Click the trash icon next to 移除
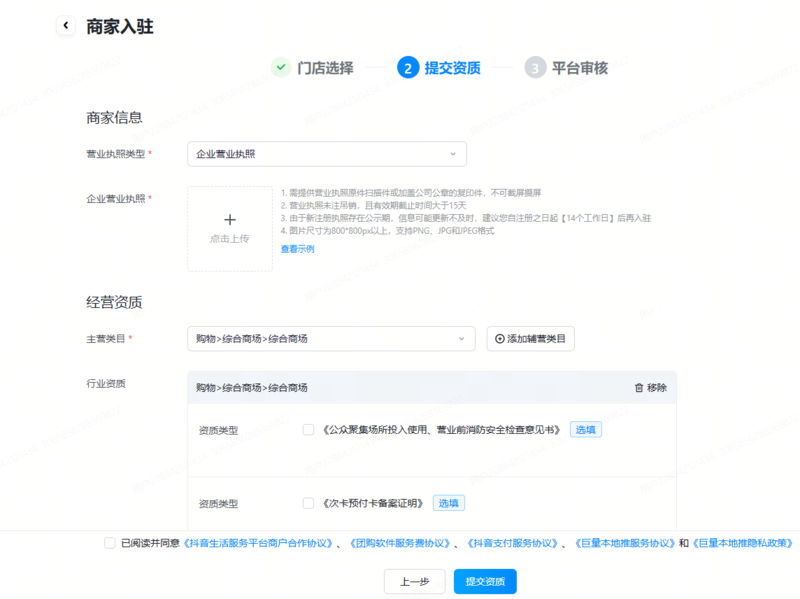Screen dimensions: 800x599 [640, 387]
